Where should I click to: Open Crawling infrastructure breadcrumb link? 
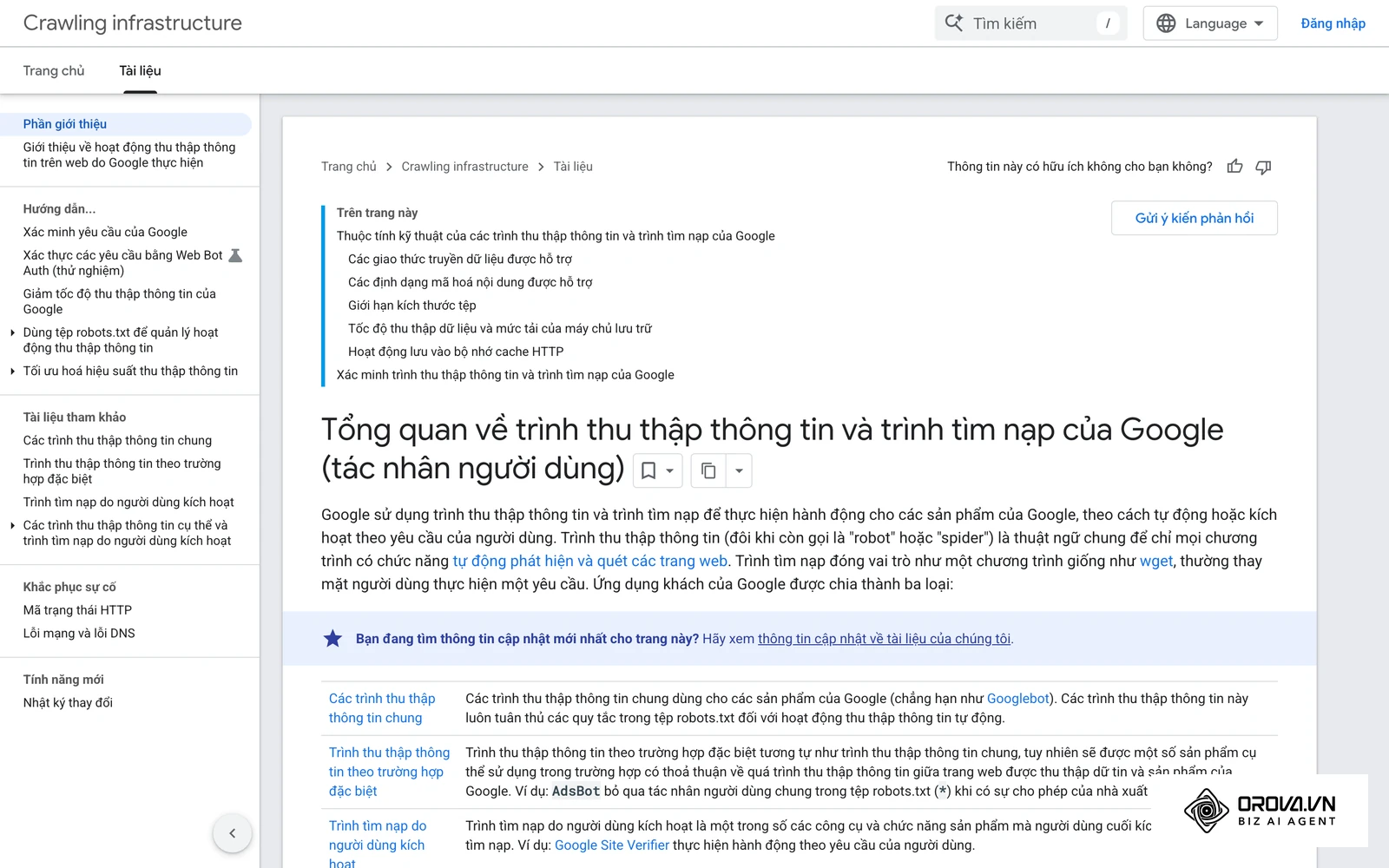click(x=464, y=167)
